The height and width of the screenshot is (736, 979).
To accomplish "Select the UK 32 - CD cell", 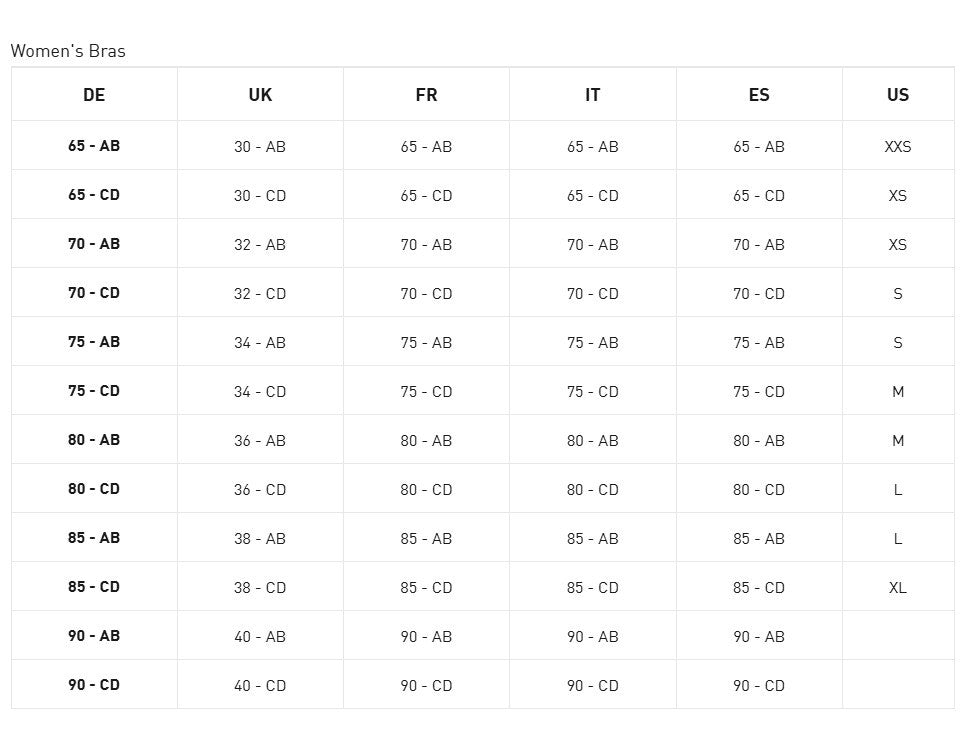I will tap(260, 294).
